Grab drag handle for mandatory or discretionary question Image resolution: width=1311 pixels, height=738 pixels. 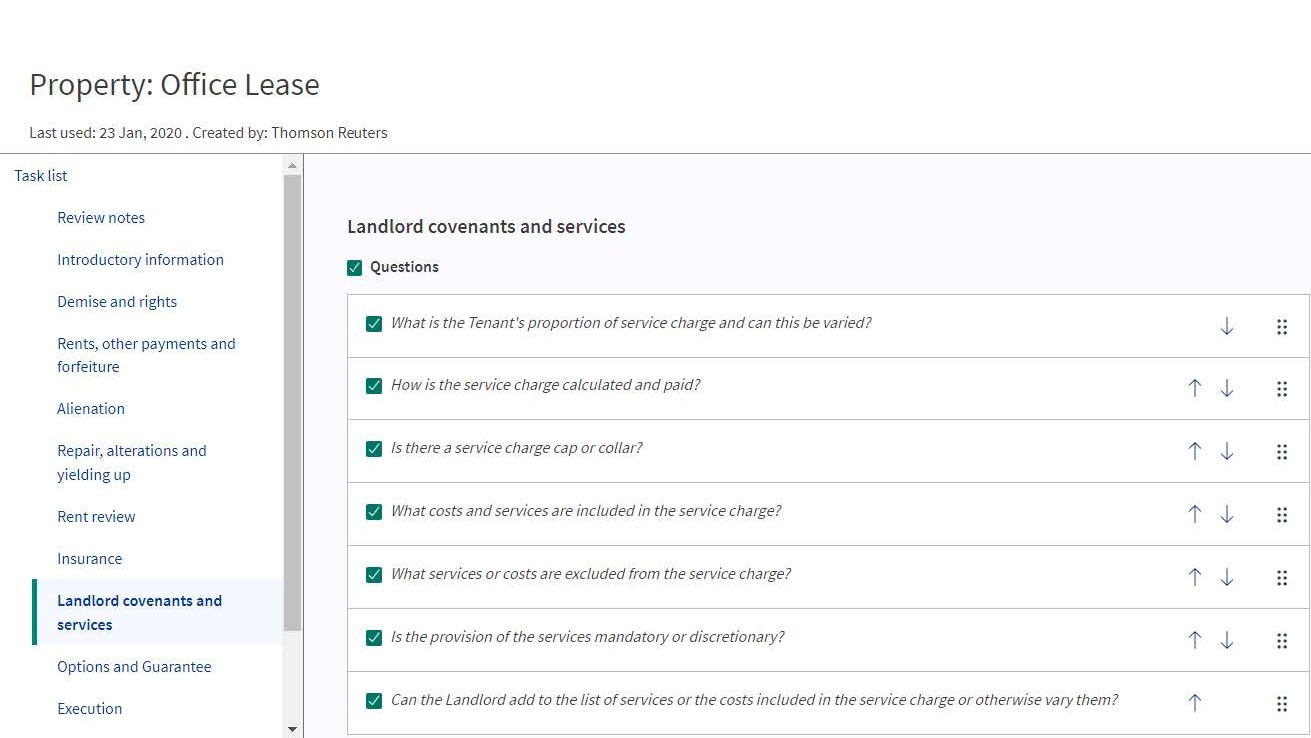tap(1282, 642)
